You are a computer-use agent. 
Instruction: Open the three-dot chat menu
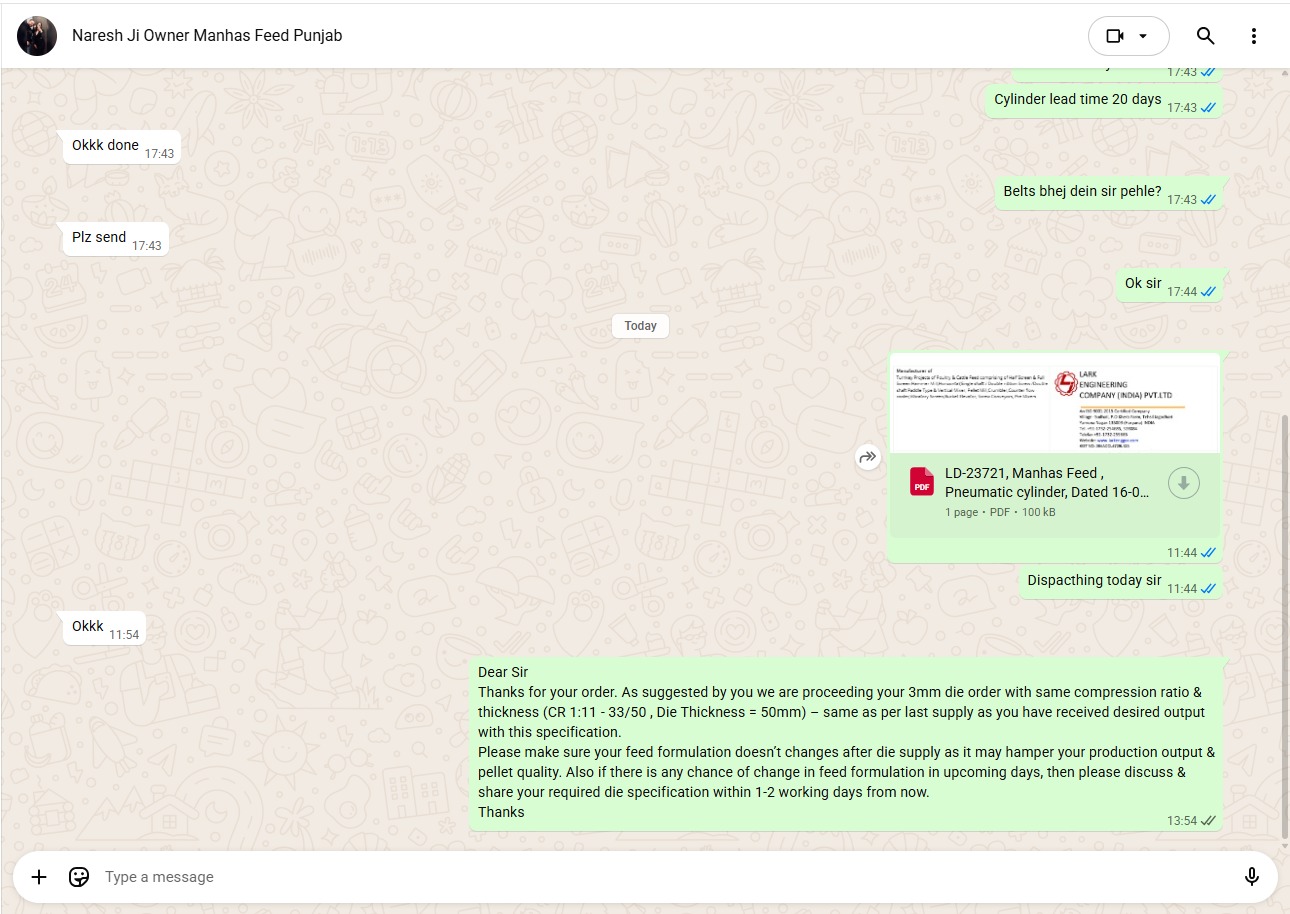point(1254,36)
